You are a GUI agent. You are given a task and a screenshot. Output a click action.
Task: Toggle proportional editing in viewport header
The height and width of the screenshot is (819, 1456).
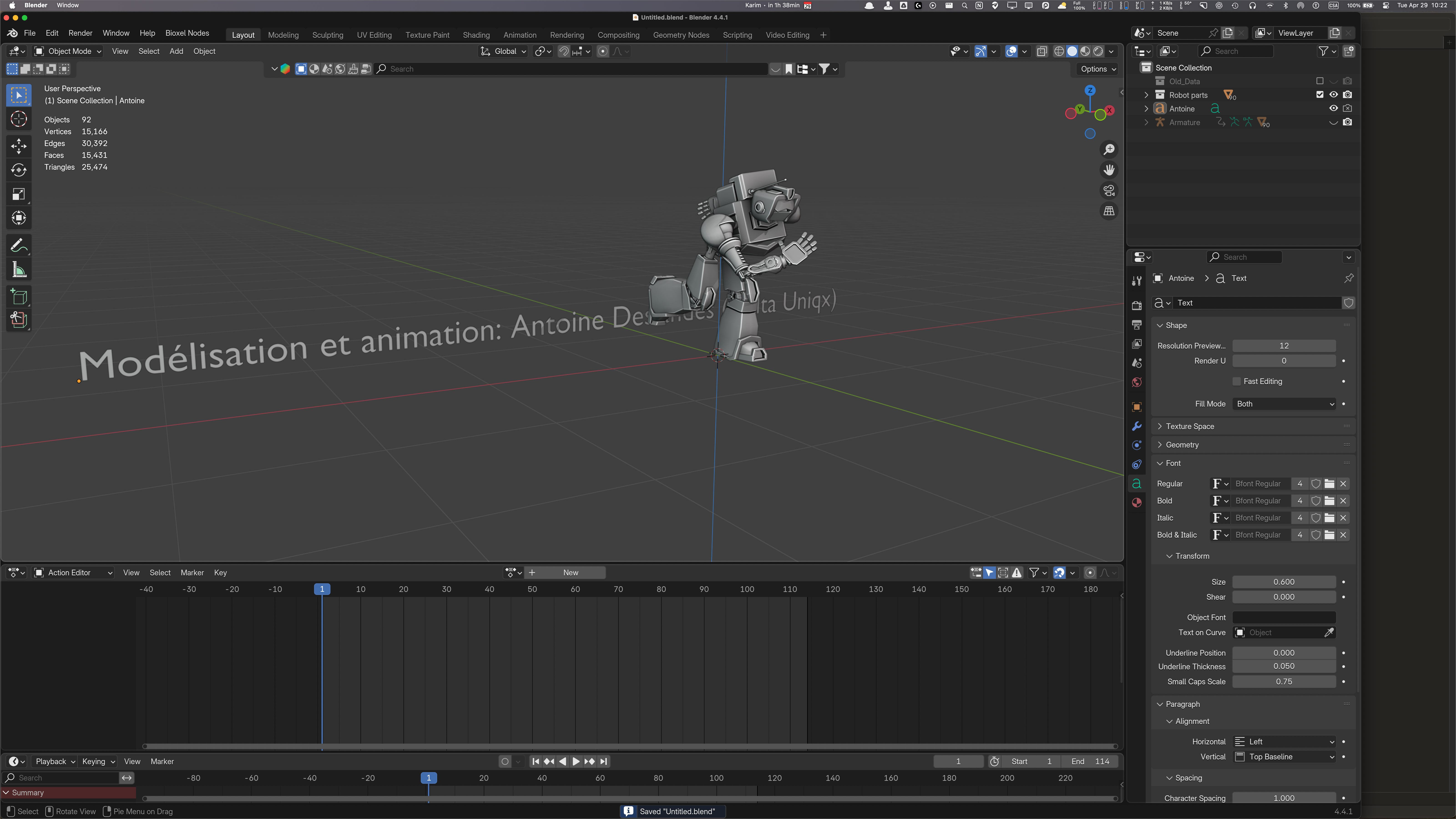point(603,51)
